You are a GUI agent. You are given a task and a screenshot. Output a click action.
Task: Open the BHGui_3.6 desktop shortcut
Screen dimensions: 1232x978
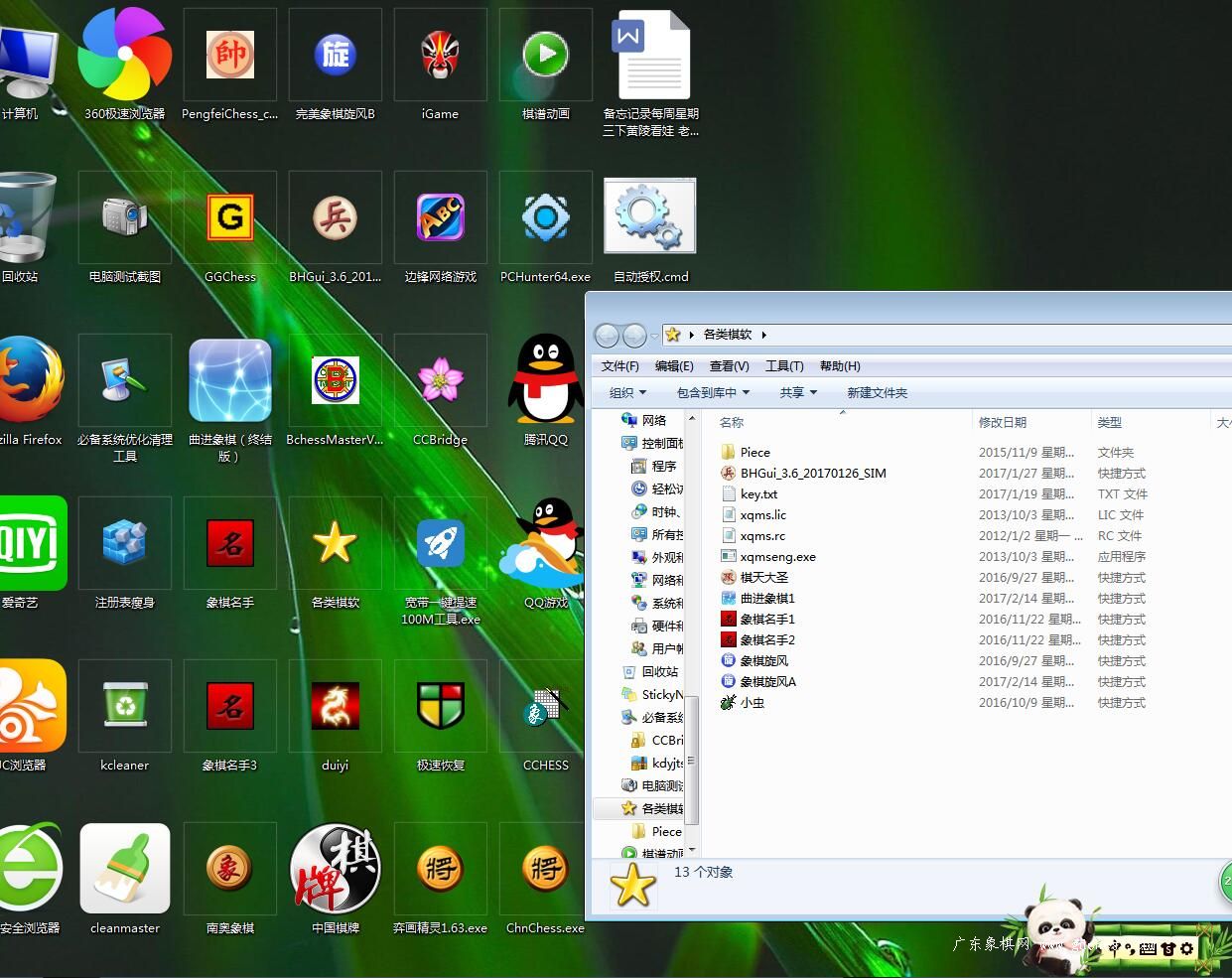pyautogui.click(x=336, y=228)
